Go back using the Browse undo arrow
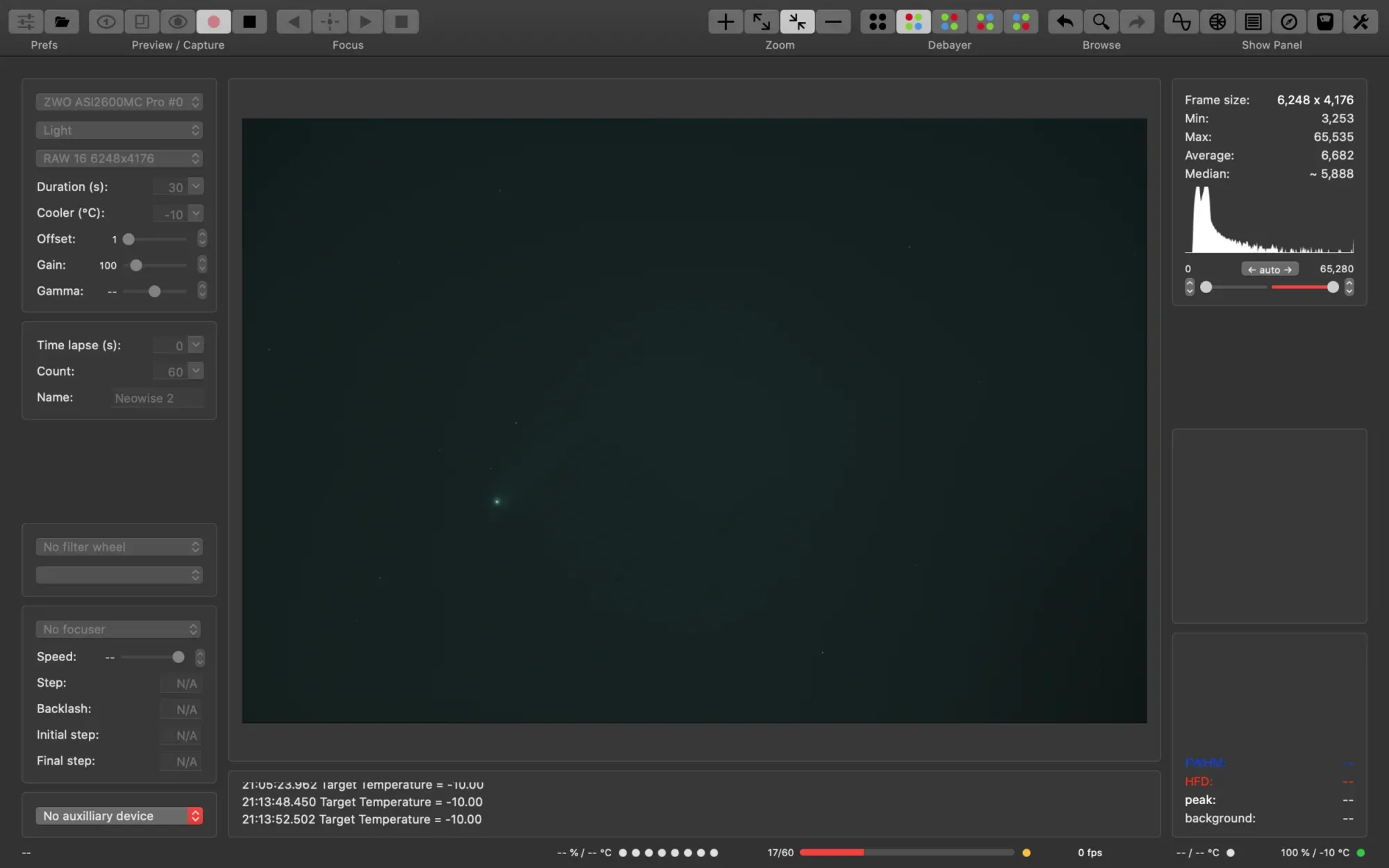 (x=1065, y=22)
